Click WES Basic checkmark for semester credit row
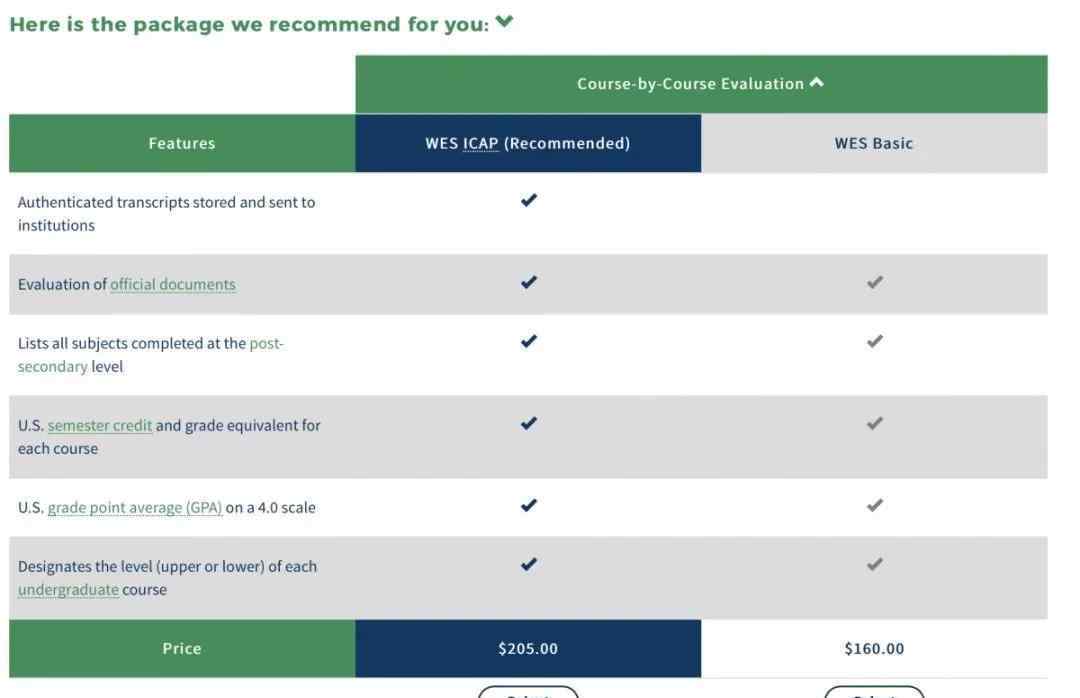This screenshot has height=698, width=1080. click(x=875, y=423)
